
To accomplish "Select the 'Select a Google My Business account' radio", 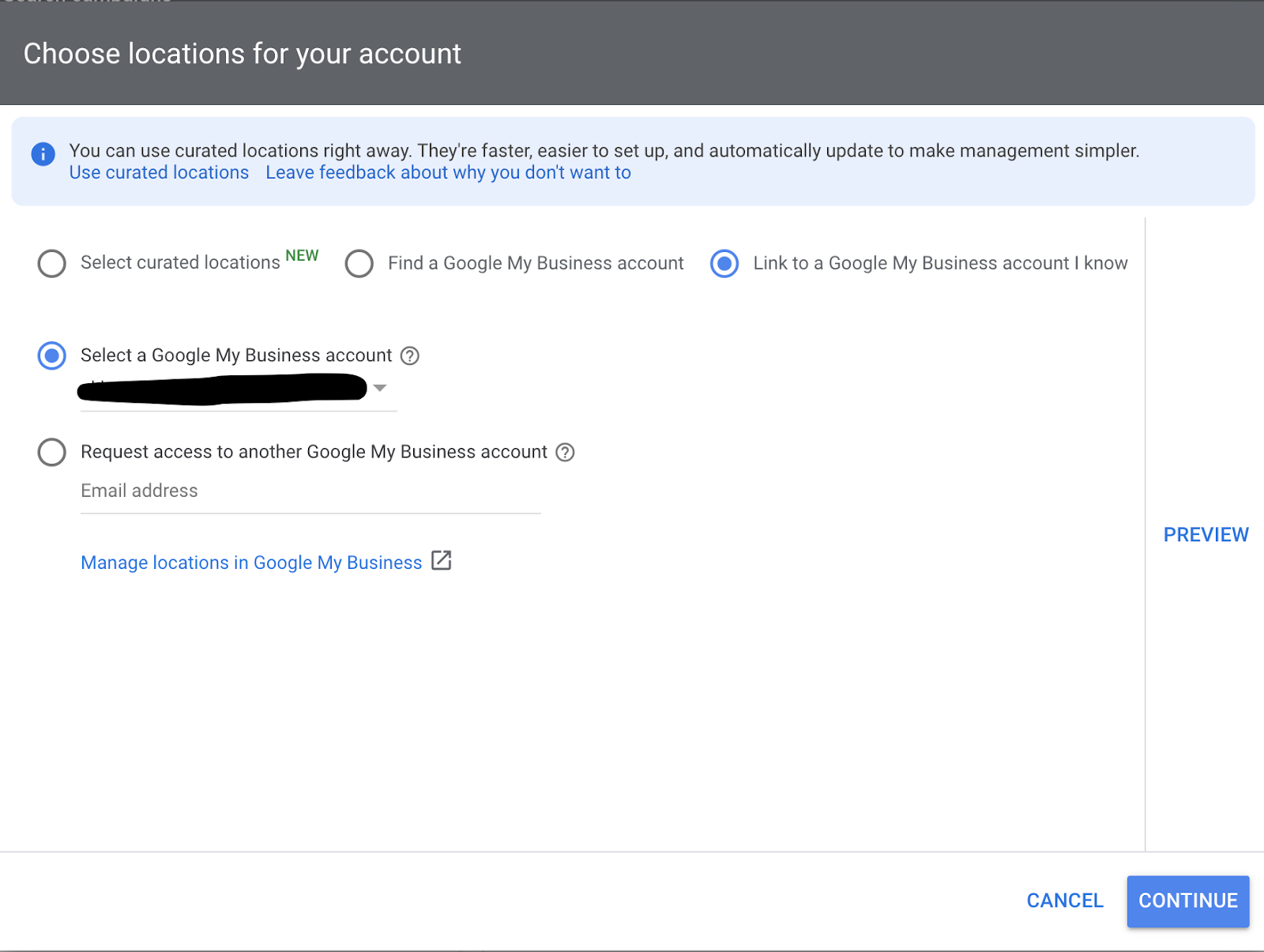I will pos(52,356).
